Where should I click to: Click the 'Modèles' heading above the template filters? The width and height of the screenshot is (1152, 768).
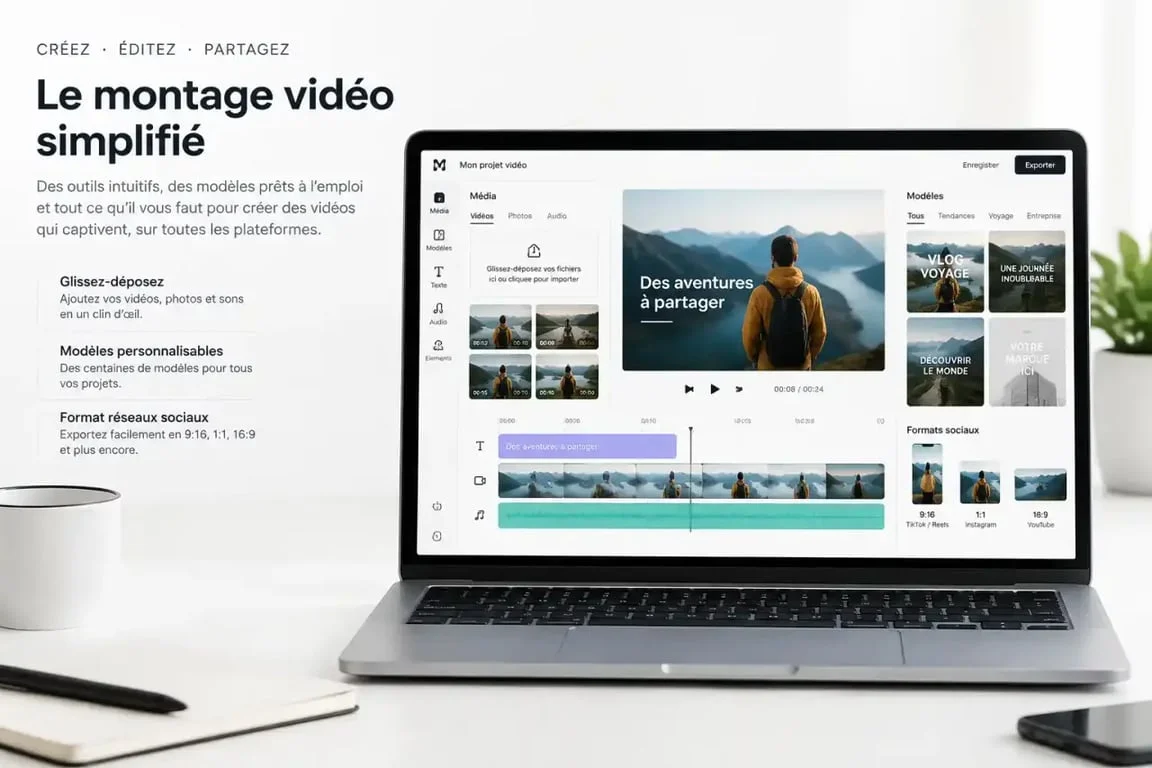click(925, 195)
